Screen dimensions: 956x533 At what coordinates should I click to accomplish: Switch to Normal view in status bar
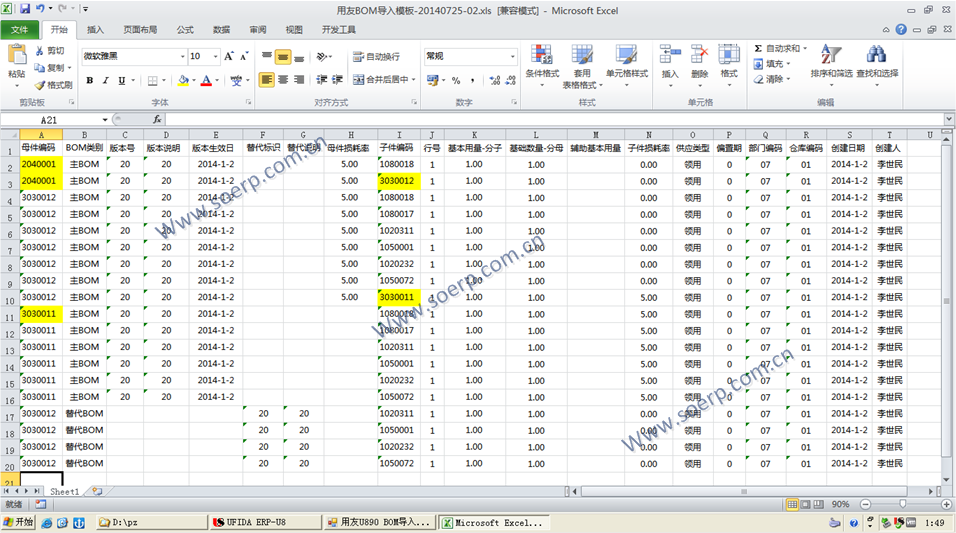(792, 504)
